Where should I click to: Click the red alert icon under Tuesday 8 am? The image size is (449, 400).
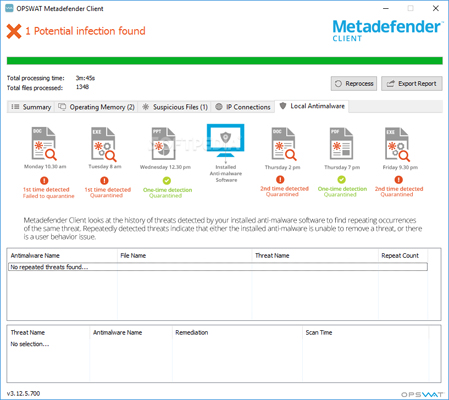click(104, 180)
